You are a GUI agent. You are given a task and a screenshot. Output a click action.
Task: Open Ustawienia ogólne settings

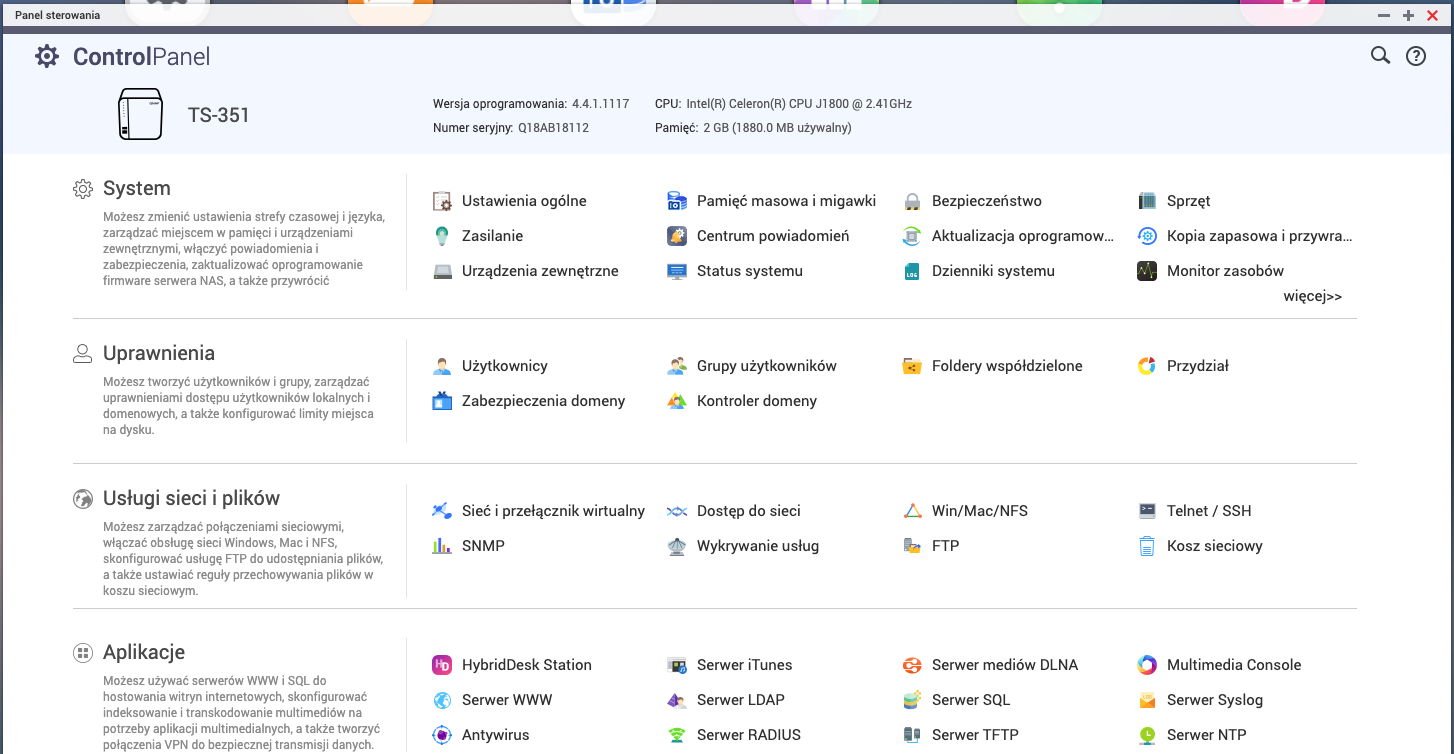pos(523,201)
